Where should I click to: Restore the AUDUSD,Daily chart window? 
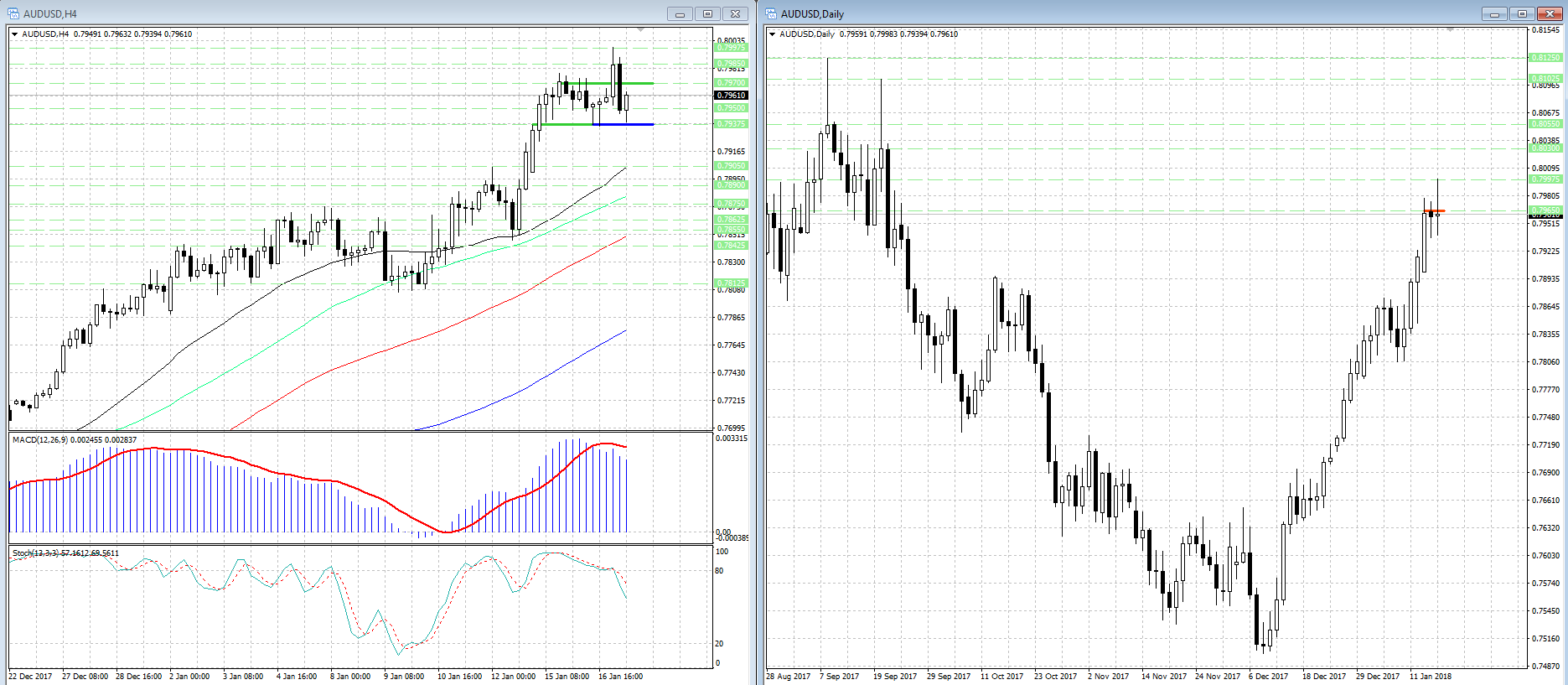coord(1522,13)
